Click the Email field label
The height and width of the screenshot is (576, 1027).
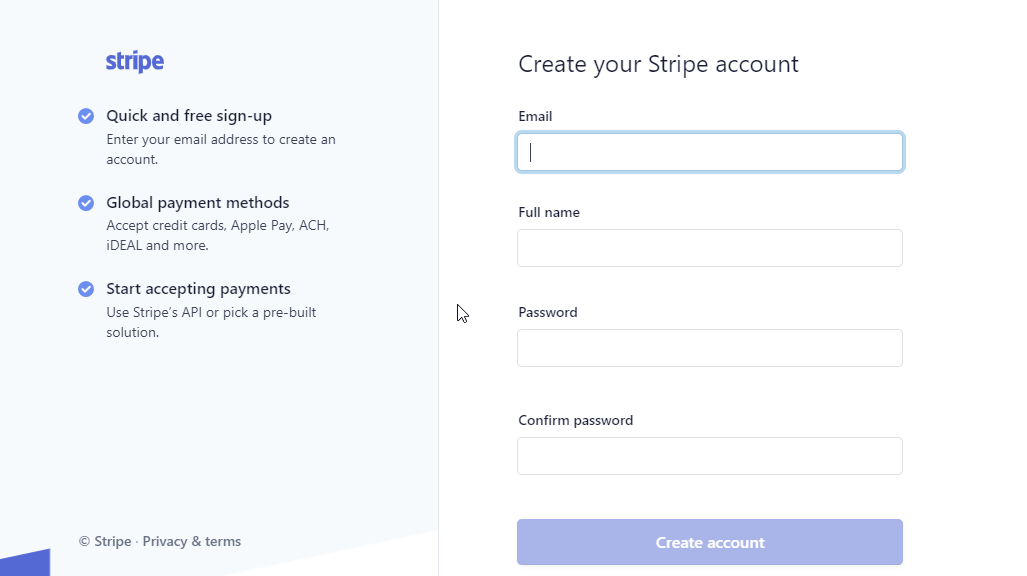pyautogui.click(x=535, y=116)
